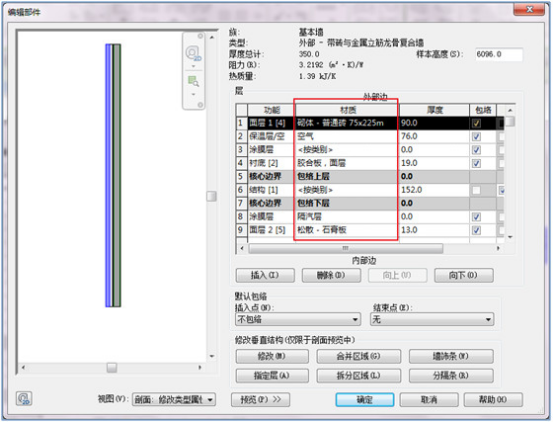
Task: Click the 2D steering wheel icon in preview
Action: click(193, 53)
